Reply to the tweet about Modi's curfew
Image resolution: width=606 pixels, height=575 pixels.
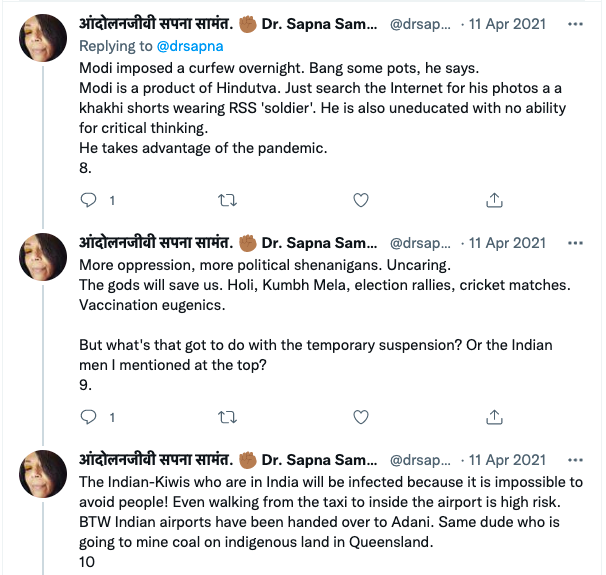88,200
